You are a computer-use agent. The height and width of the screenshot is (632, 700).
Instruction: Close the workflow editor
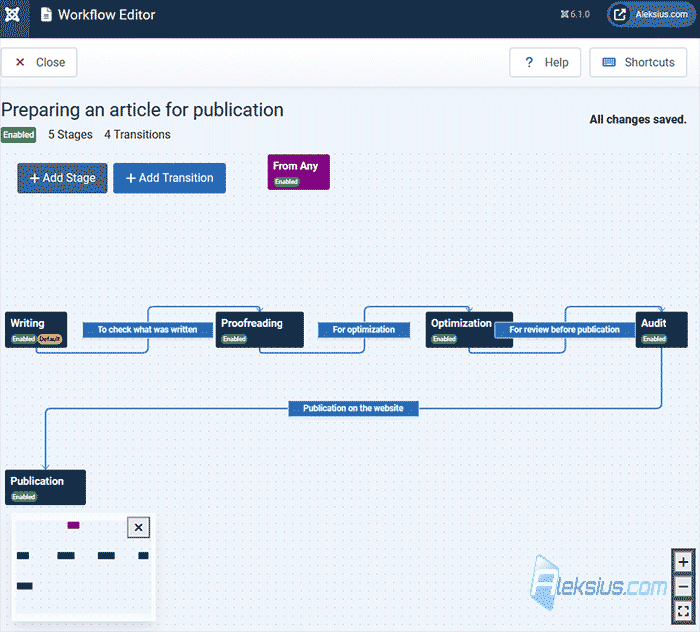(x=39, y=62)
